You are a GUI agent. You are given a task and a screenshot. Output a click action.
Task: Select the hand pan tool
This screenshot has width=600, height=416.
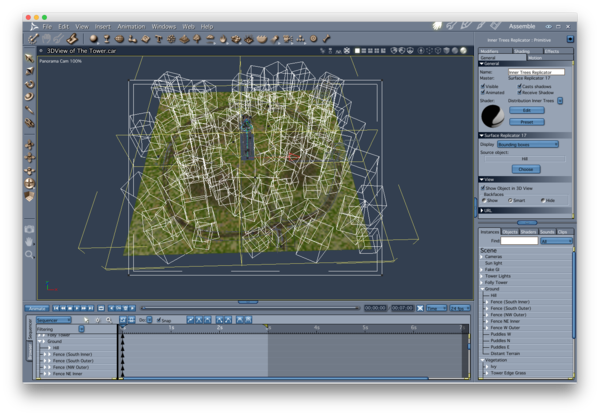pos(29,241)
